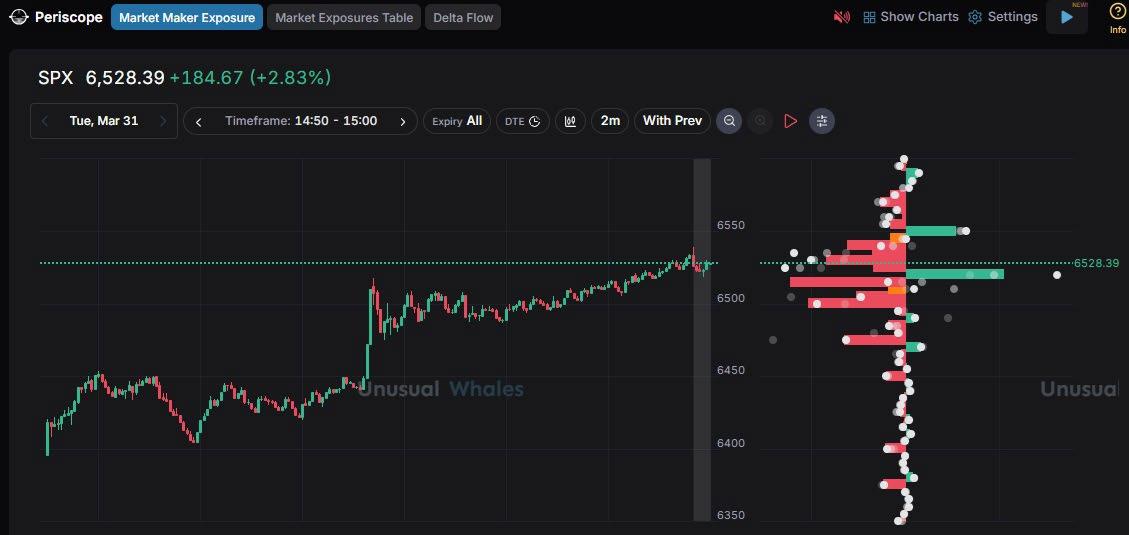The height and width of the screenshot is (535, 1129).
Task: Open the 2m interval dropdown
Action: click(x=609, y=121)
